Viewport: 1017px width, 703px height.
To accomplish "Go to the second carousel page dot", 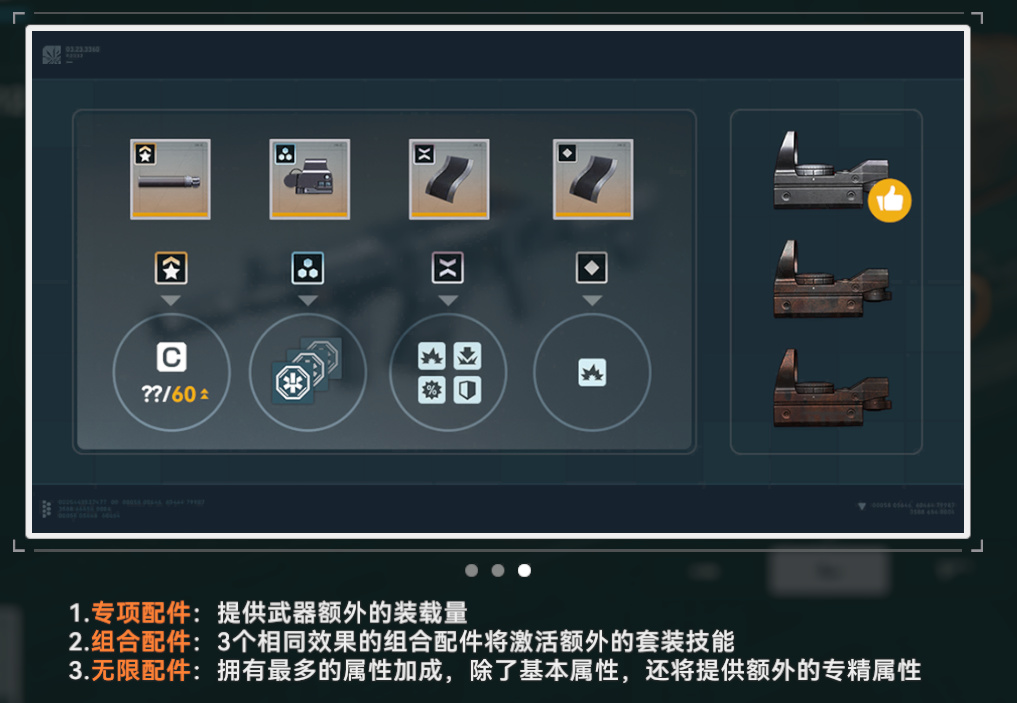I will (x=498, y=570).
